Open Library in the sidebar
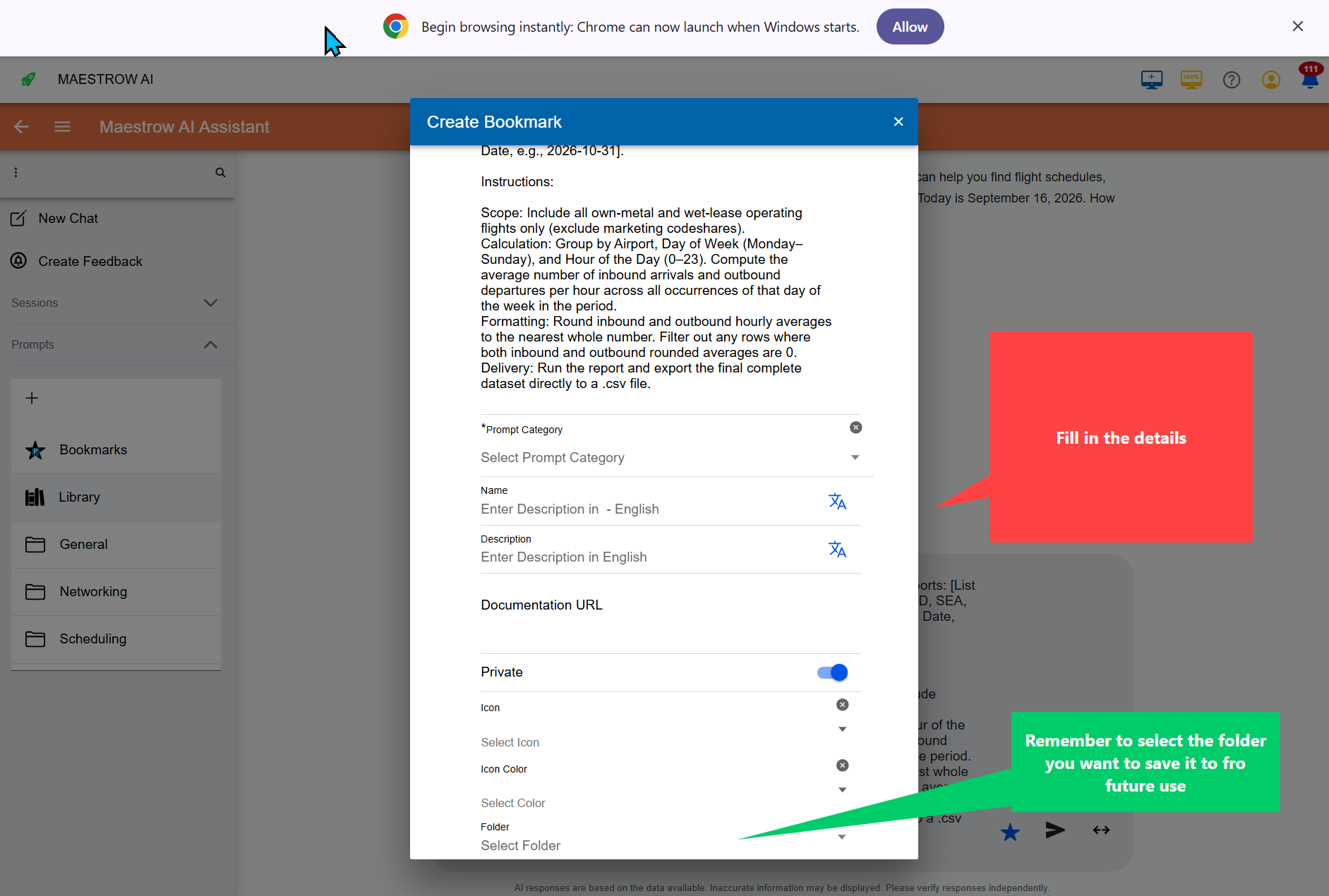This screenshot has width=1329, height=896. (x=116, y=497)
